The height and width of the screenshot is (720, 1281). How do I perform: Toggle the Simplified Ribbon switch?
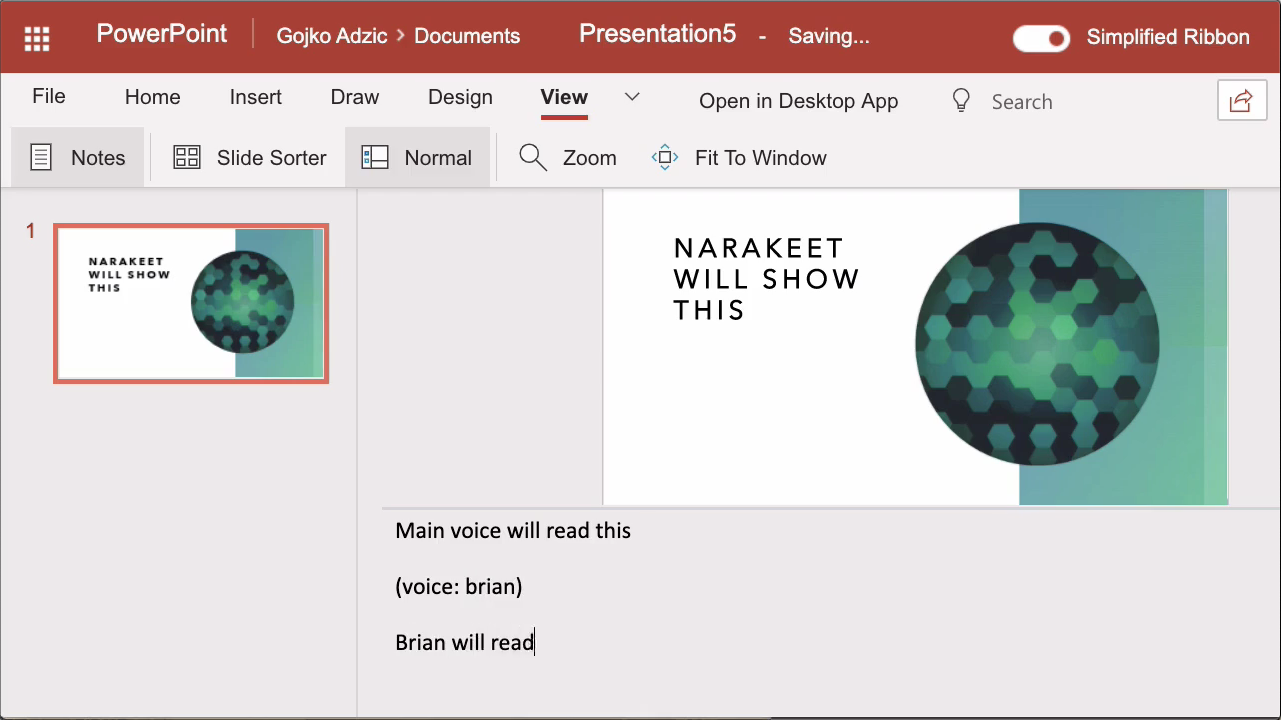coord(1041,38)
